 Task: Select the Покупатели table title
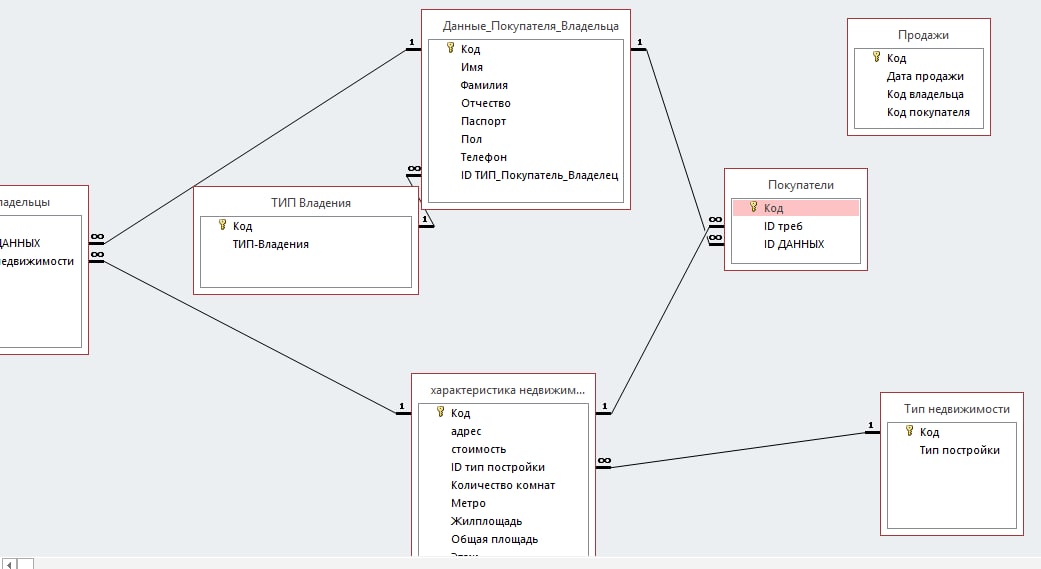click(x=801, y=185)
